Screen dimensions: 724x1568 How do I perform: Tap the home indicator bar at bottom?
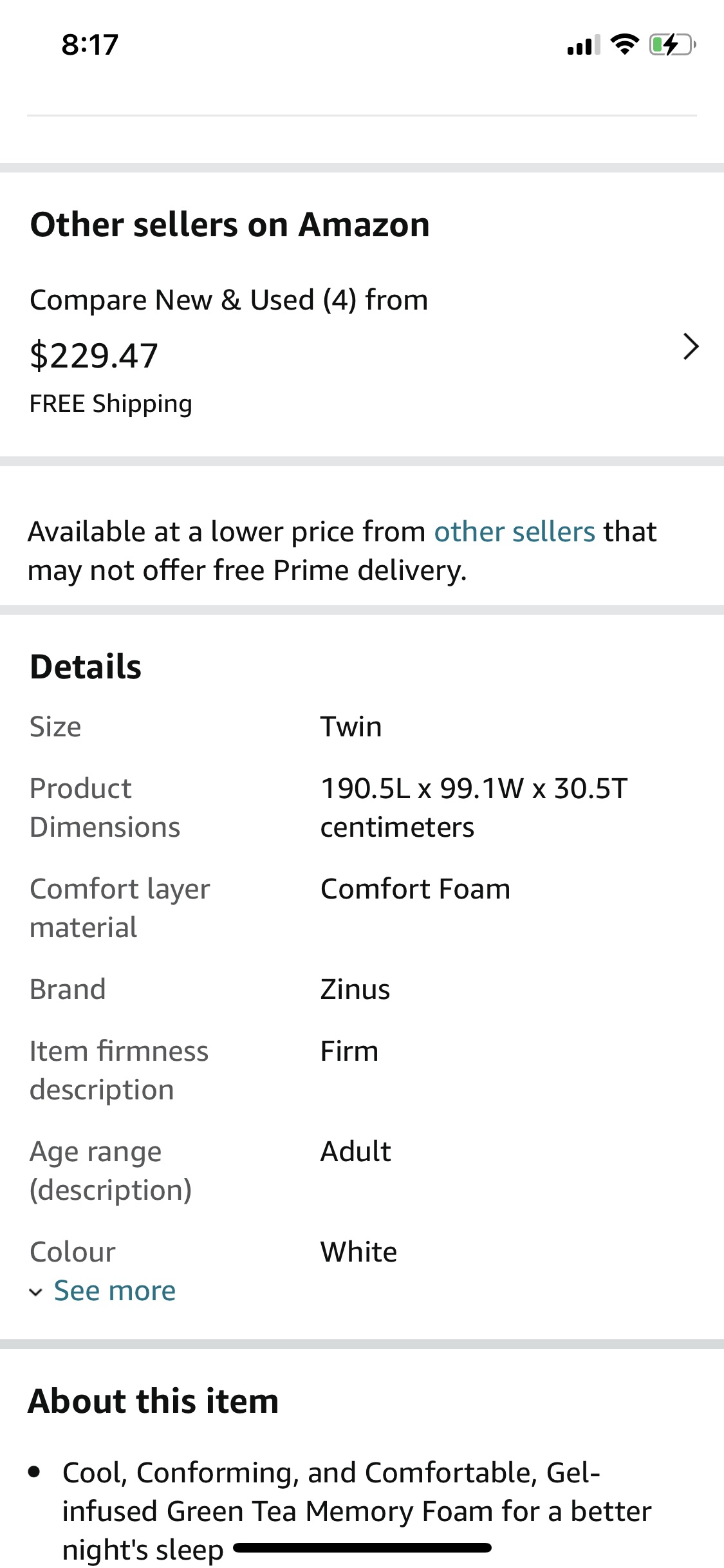coord(362,1547)
